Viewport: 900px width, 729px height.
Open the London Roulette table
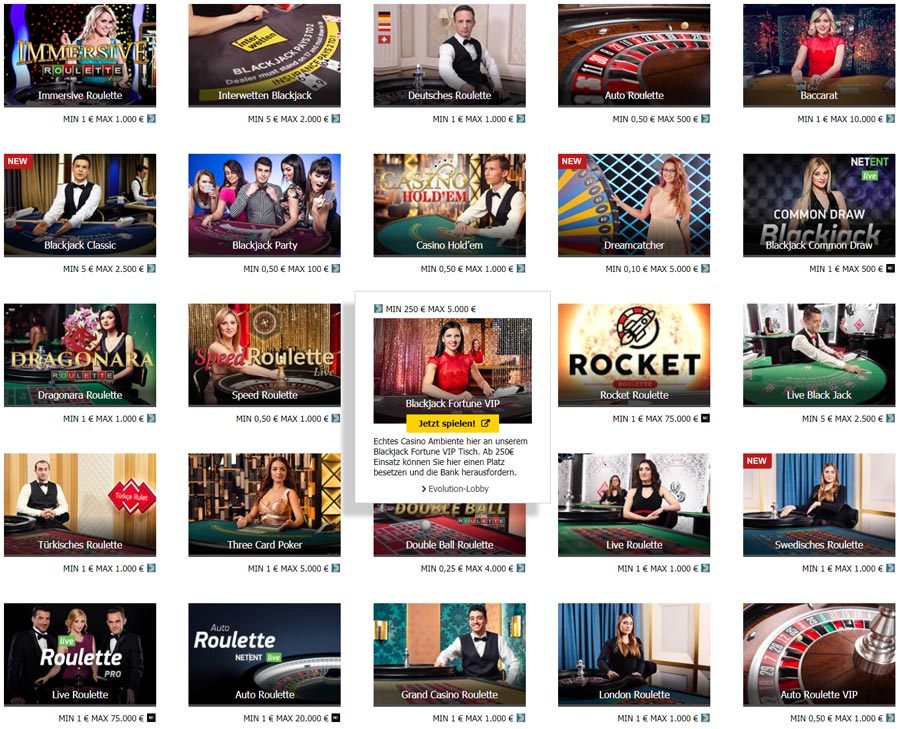pyautogui.click(x=634, y=654)
